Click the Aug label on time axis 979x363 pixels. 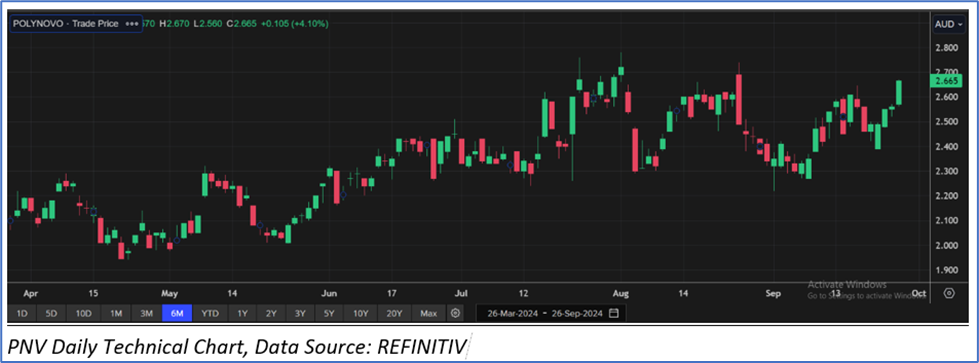(620, 293)
